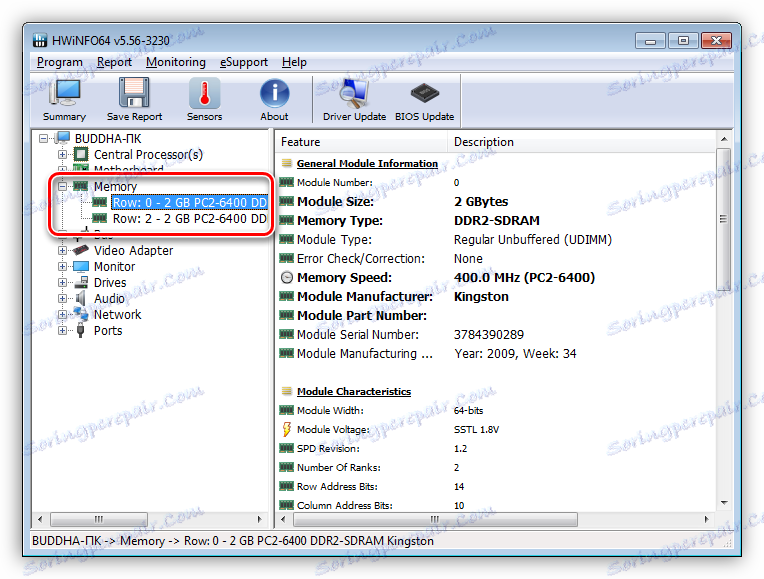Click the Module Serial Number value 3784390289
764x579 pixels.
point(489,334)
